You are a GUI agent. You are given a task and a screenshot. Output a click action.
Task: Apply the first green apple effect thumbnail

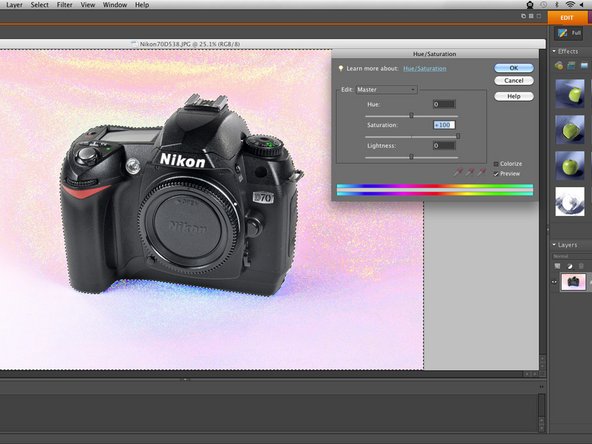(x=570, y=94)
